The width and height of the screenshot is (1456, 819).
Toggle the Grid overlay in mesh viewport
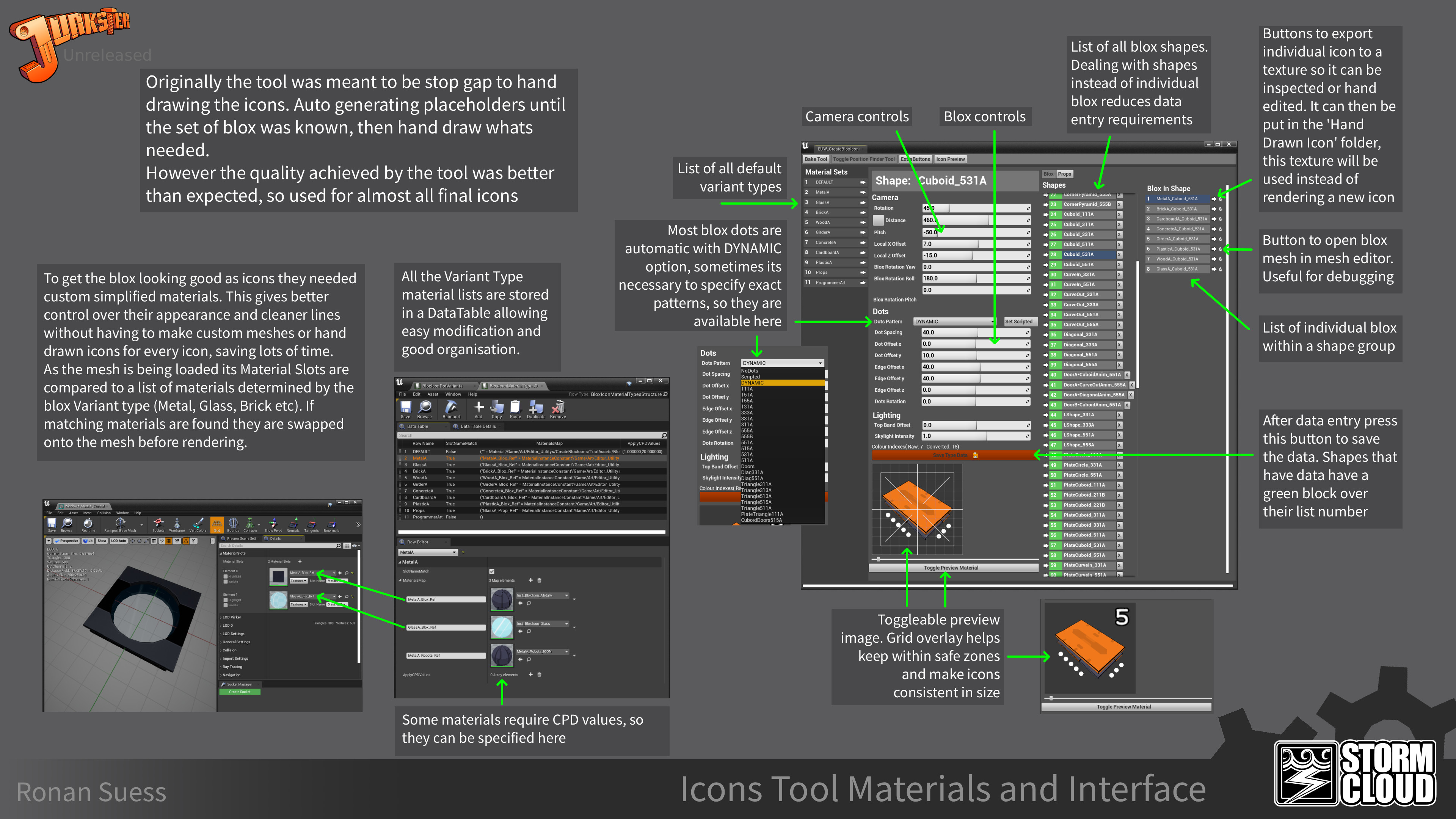[x=217, y=525]
